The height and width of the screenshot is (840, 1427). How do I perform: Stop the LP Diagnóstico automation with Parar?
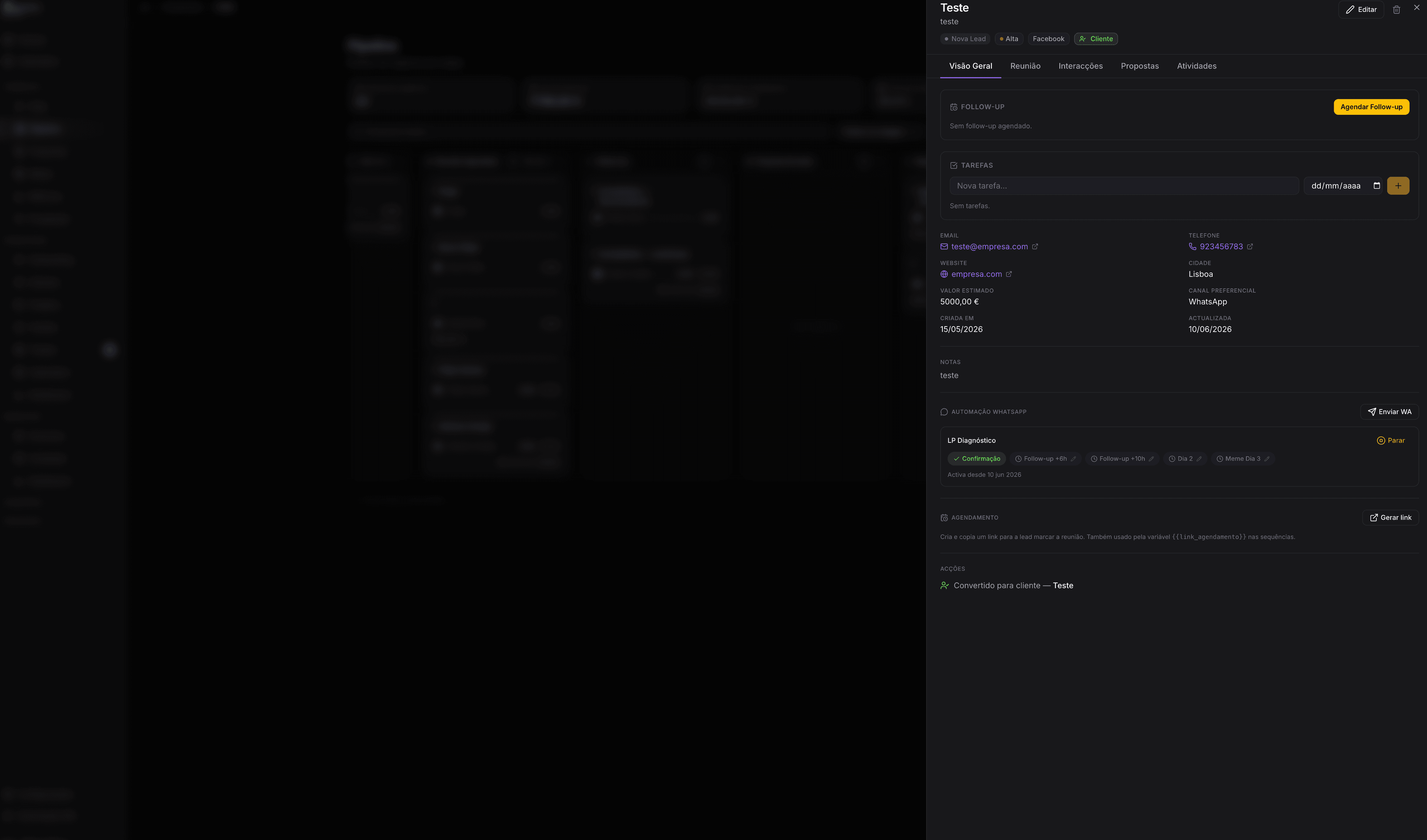click(x=1391, y=440)
